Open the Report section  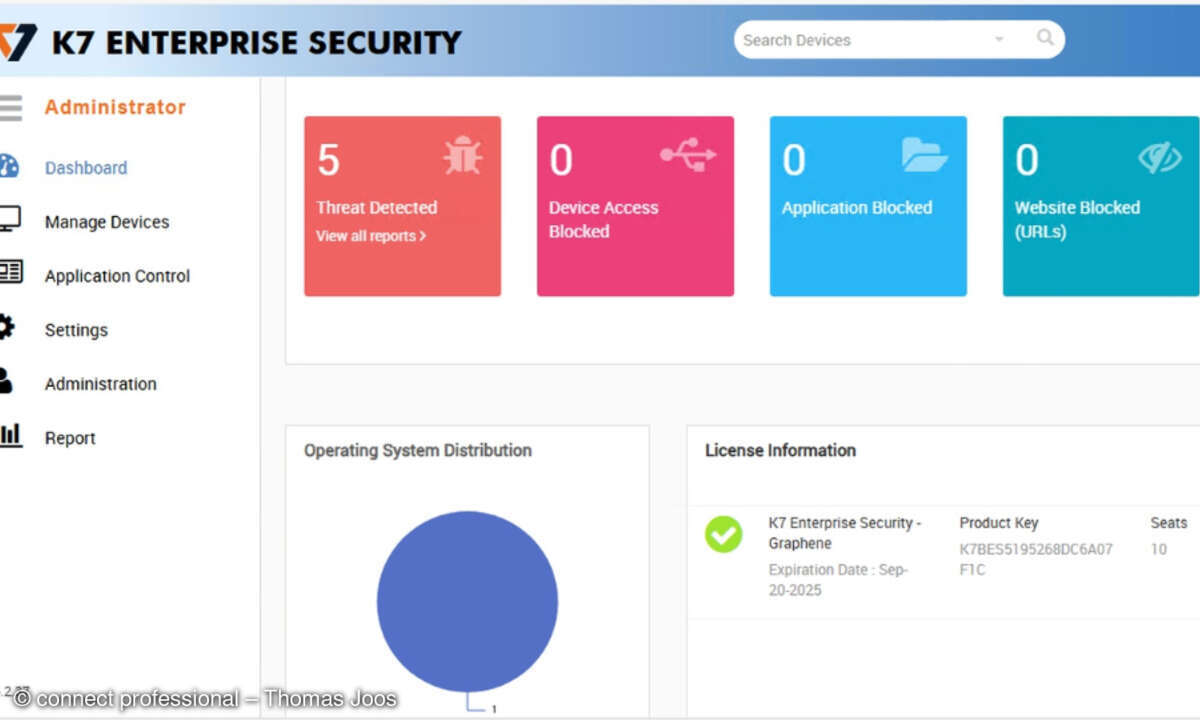tap(70, 438)
